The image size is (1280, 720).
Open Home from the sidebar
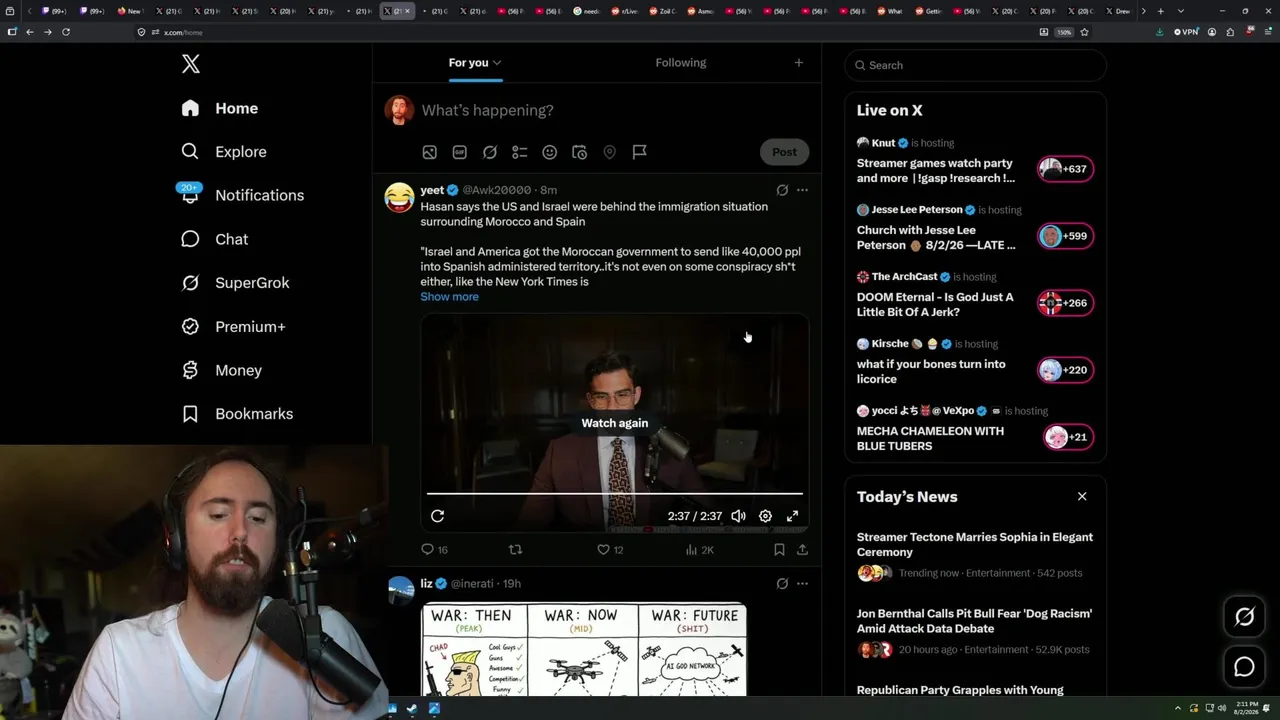220,108
